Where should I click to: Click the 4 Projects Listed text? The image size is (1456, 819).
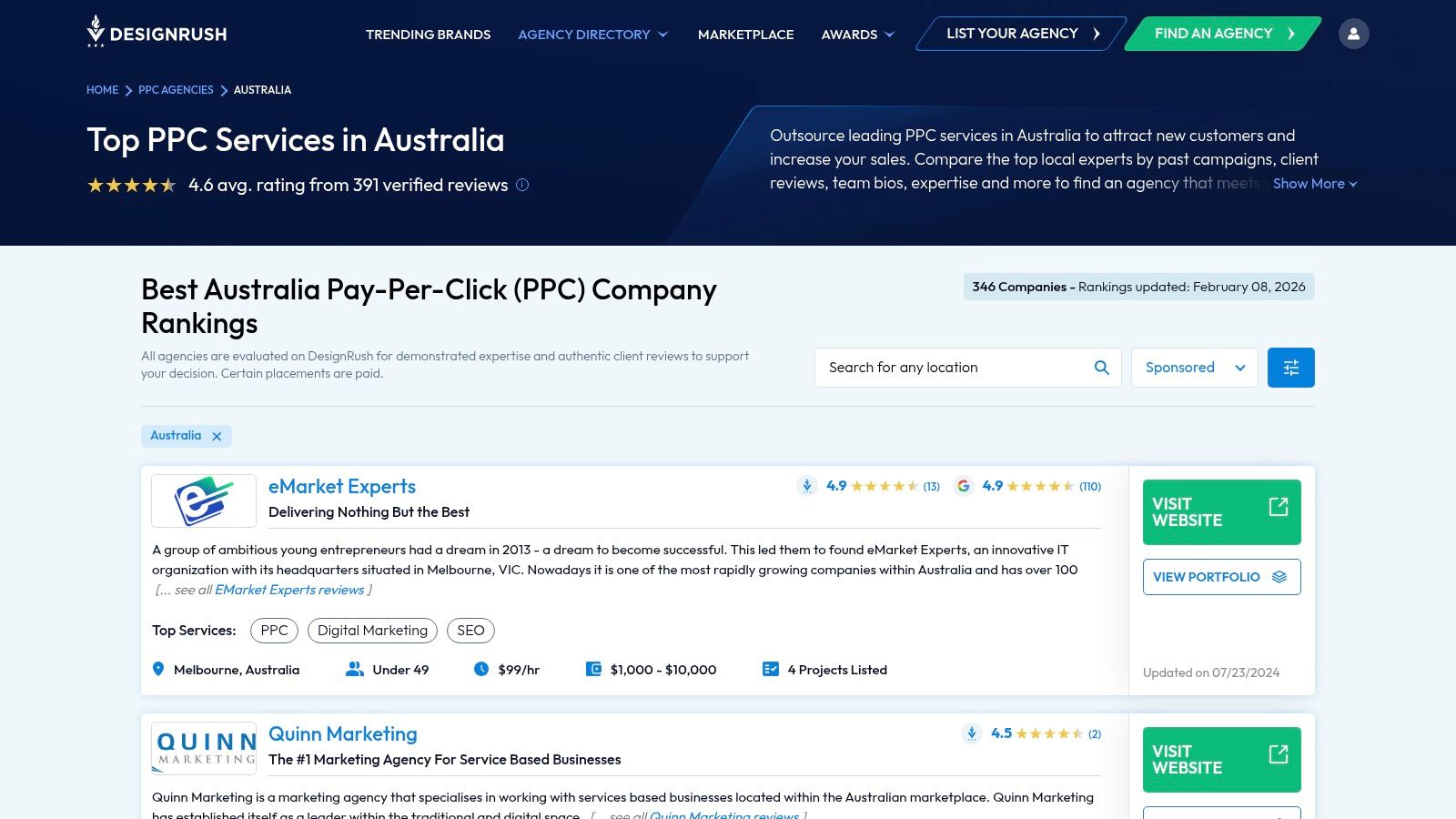pyautogui.click(x=837, y=670)
